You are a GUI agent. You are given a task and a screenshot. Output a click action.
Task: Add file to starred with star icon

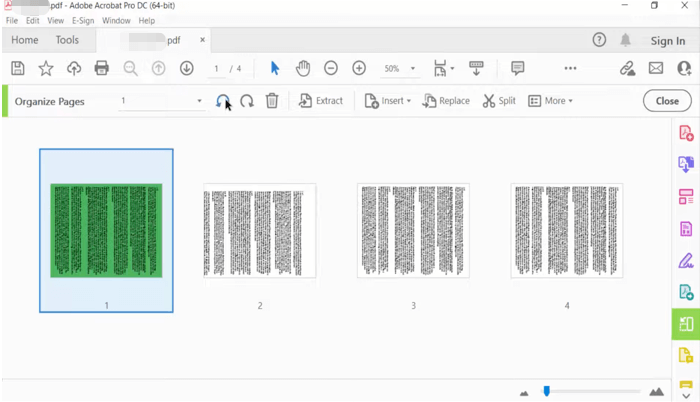point(46,68)
